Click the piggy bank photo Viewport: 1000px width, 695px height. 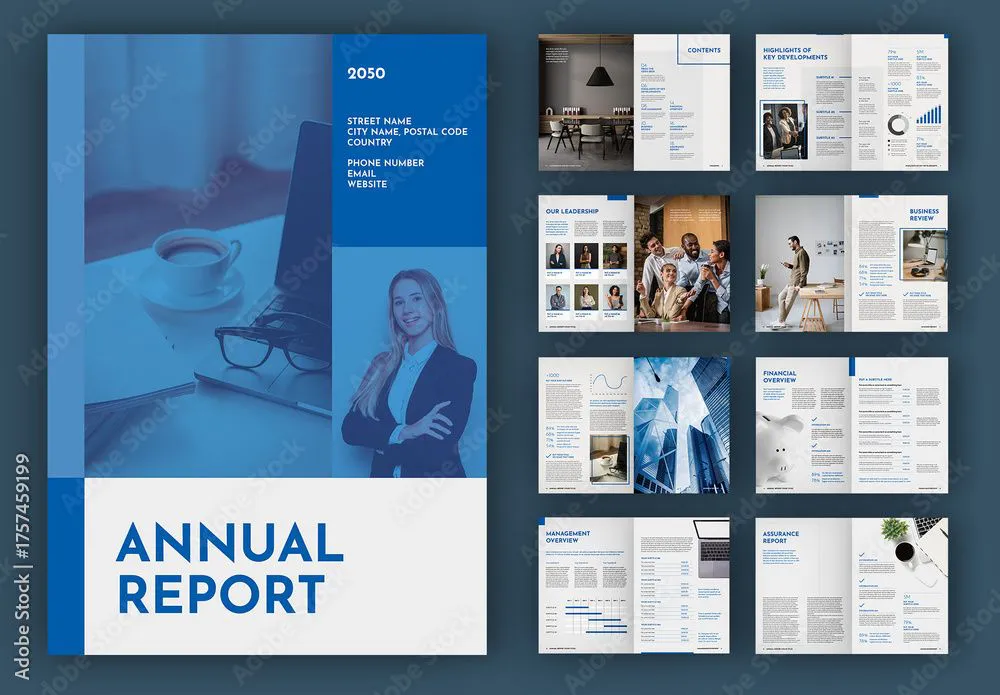[781, 450]
